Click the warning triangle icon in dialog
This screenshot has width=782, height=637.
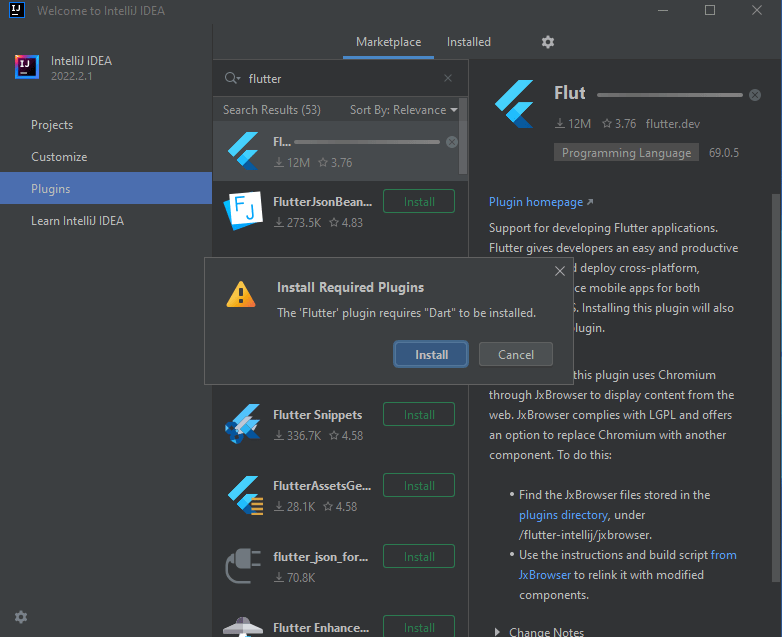240,294
